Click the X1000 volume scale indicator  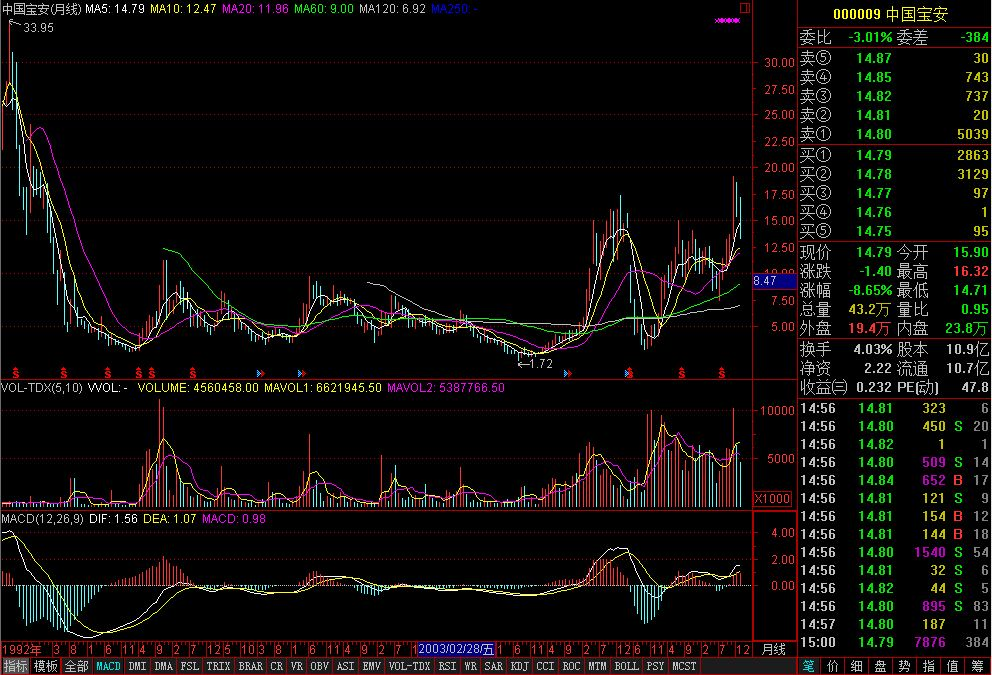coord(772,498)
